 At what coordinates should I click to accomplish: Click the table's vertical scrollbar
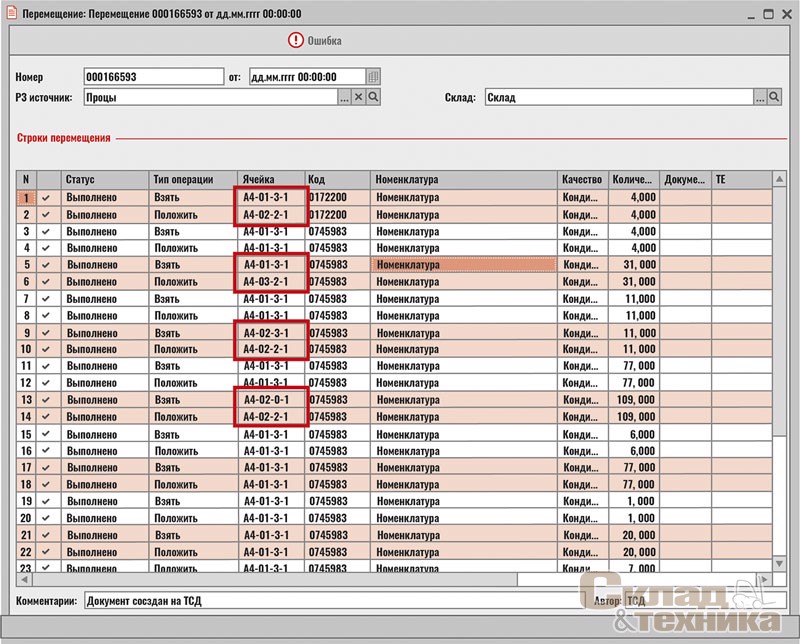click(x=778, y=380)
